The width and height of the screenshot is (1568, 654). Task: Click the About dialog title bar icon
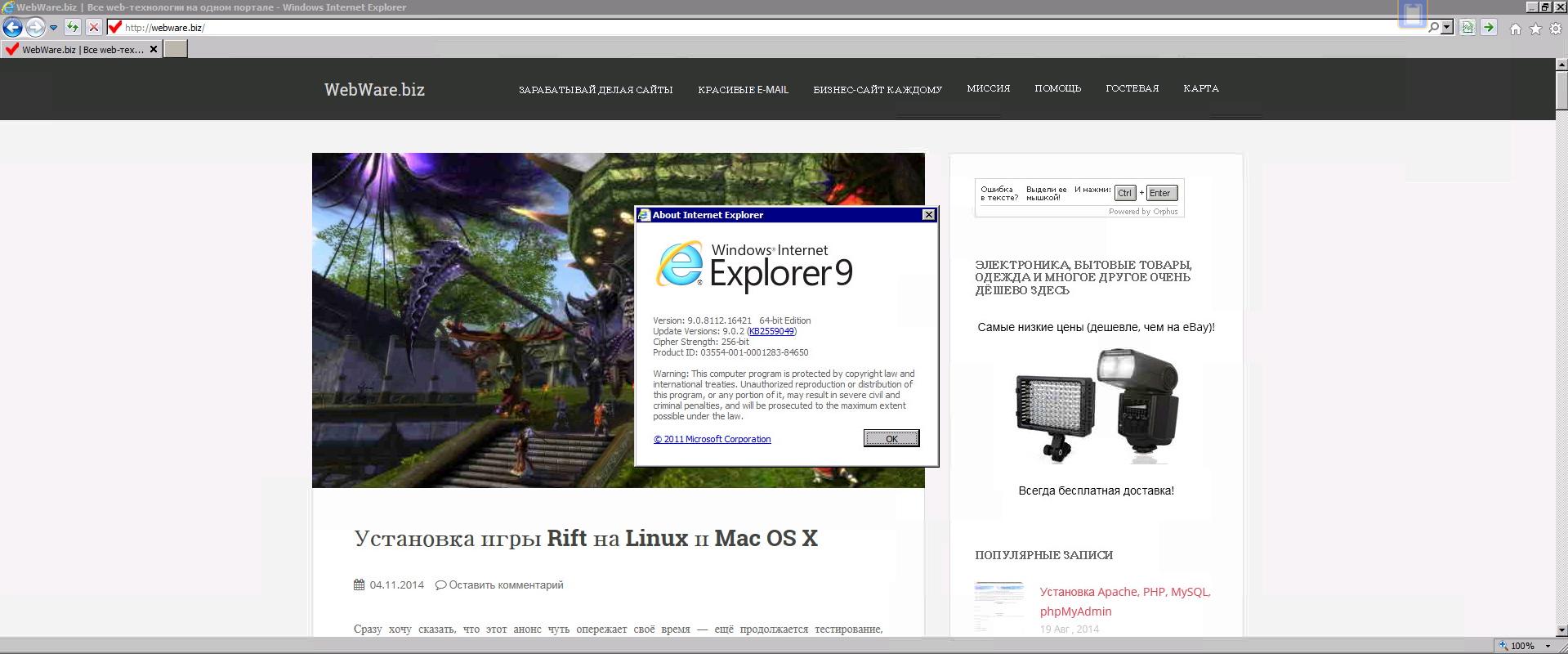(644, 214)
